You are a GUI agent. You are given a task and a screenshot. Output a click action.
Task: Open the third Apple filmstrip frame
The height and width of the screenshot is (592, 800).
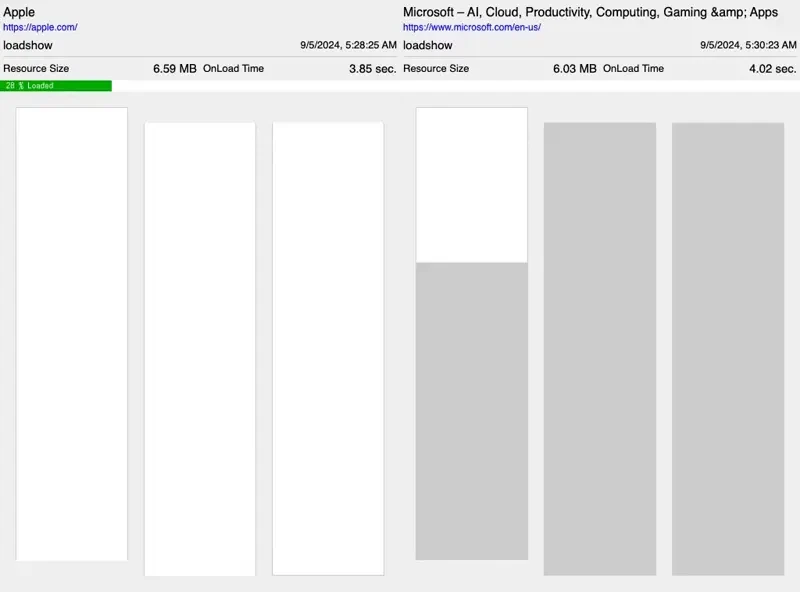point(328,349)
